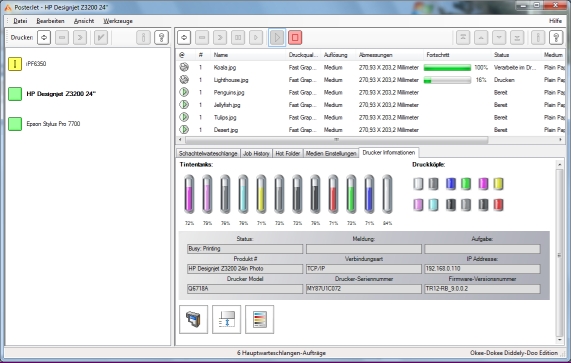The image size is (571, 363).
Task: Click the checkmark icon in the Drucker toolbar
Action: (101, 37)
